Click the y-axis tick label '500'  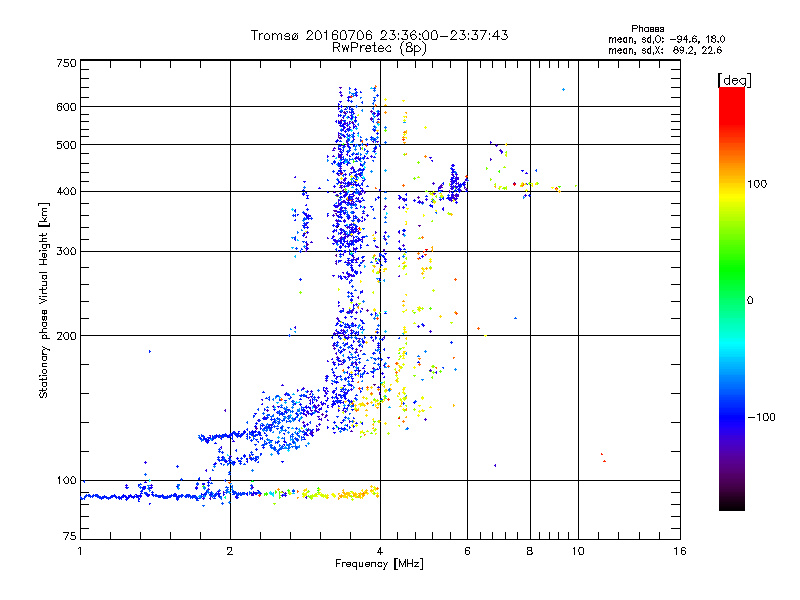pyautogui.click(x=66, y=145)
